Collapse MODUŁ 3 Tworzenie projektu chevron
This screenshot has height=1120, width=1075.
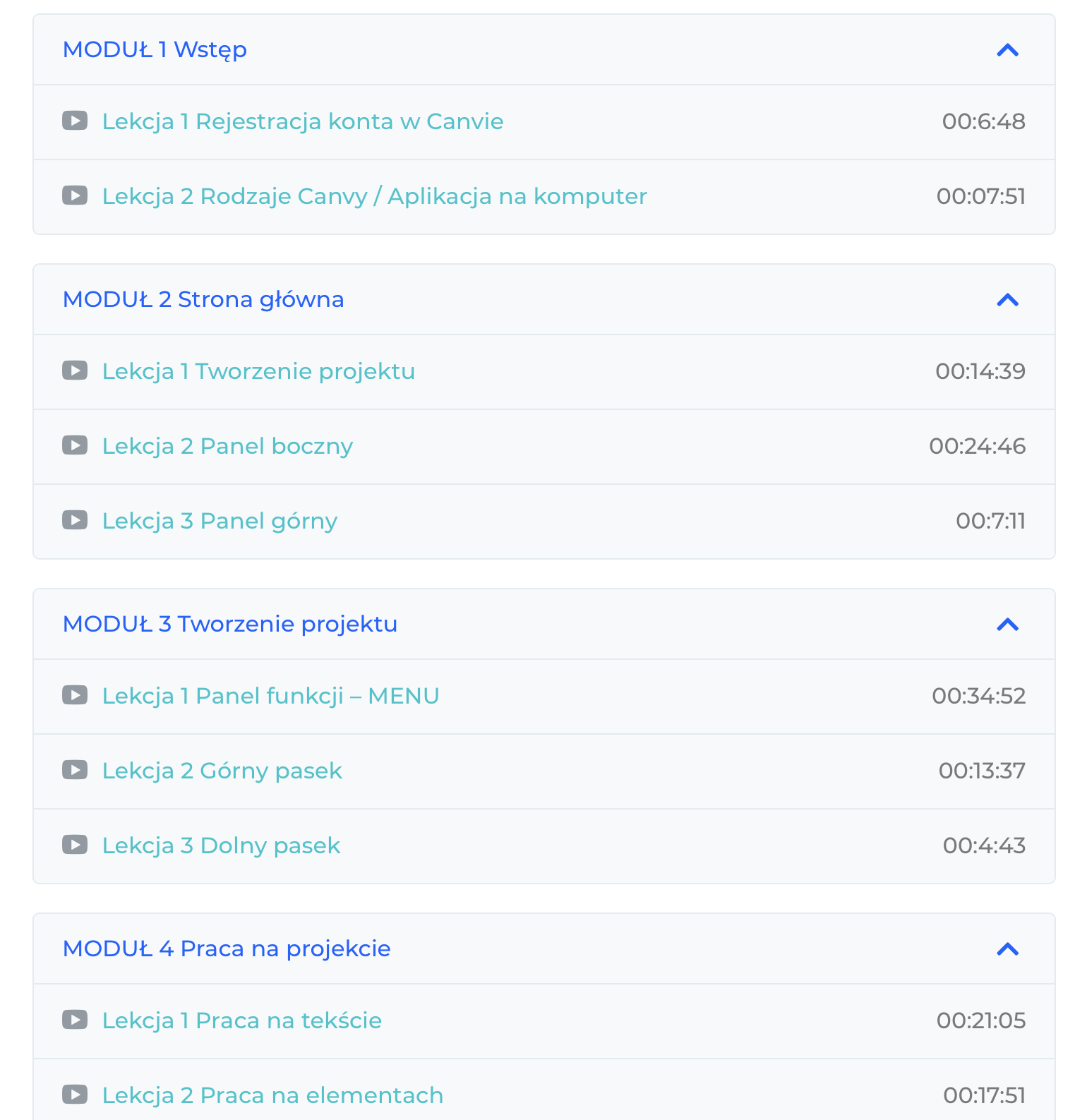coord(1007,625)
